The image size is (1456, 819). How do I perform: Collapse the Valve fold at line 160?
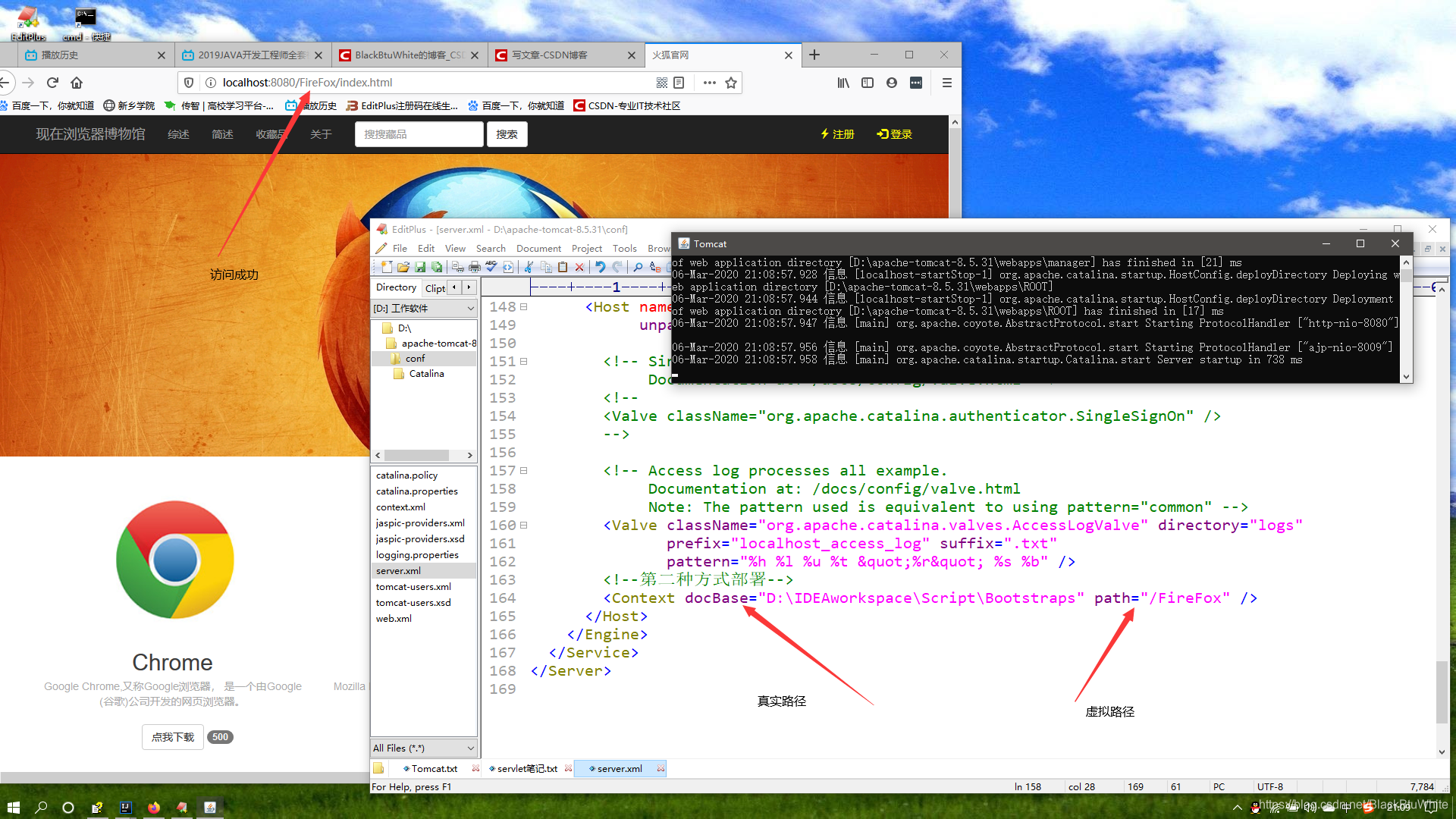point(523,526)
